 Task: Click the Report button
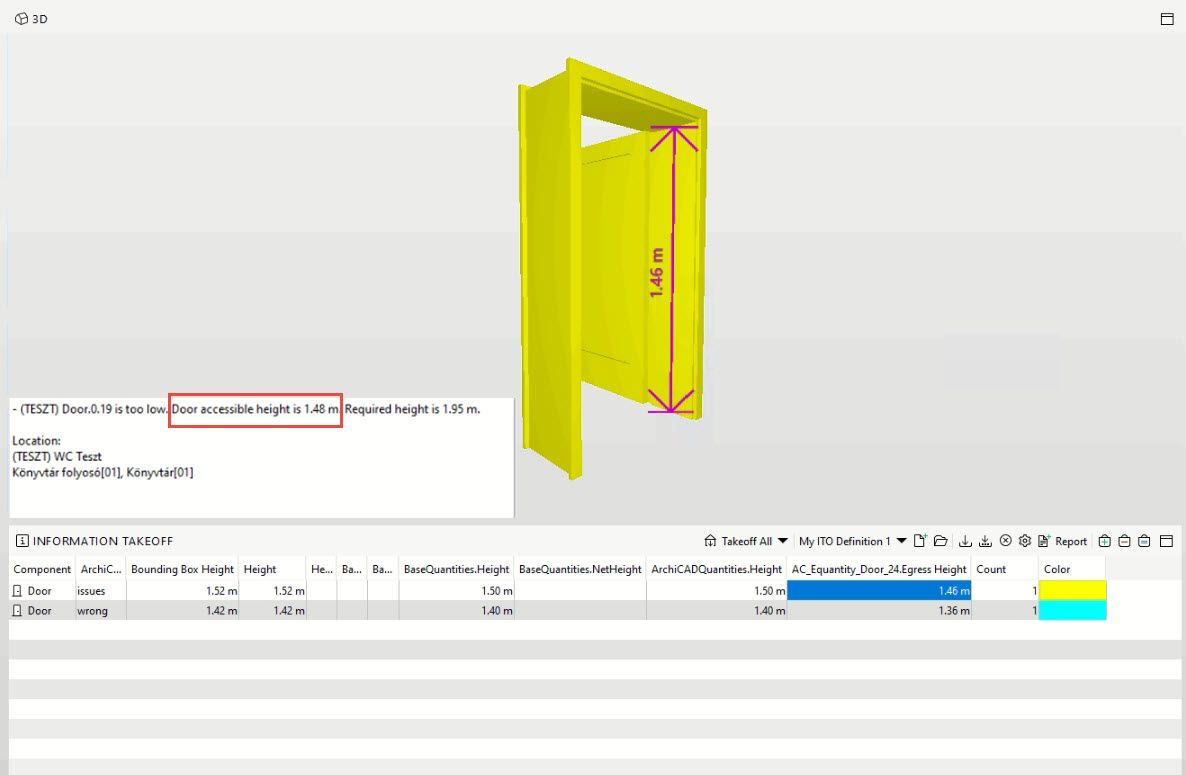click(x=1063, y=541)
